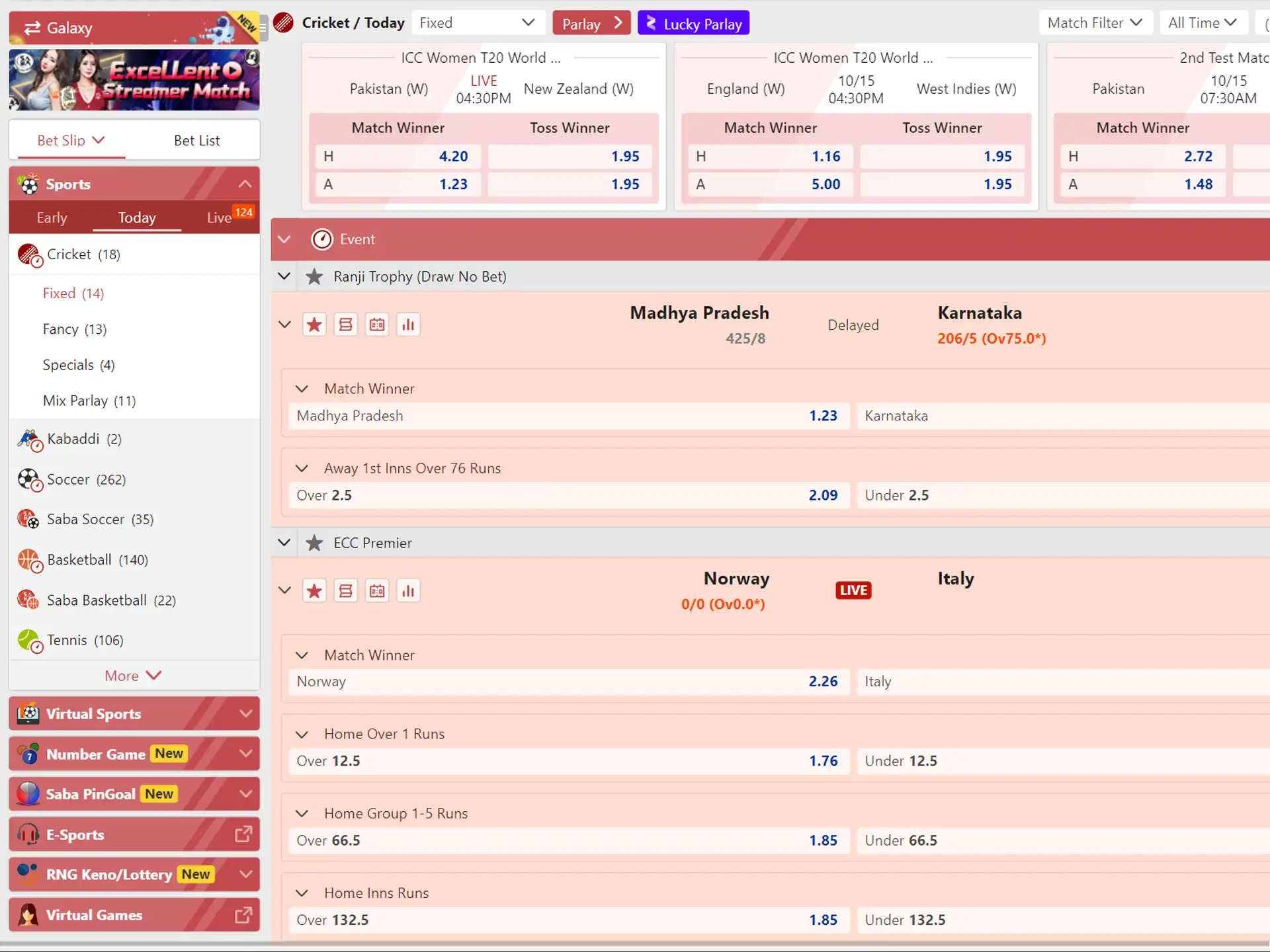Open Fixed (14) cricket submenu
The width and height of the screenshot is (1270, 952).
(x=73, y=294)
